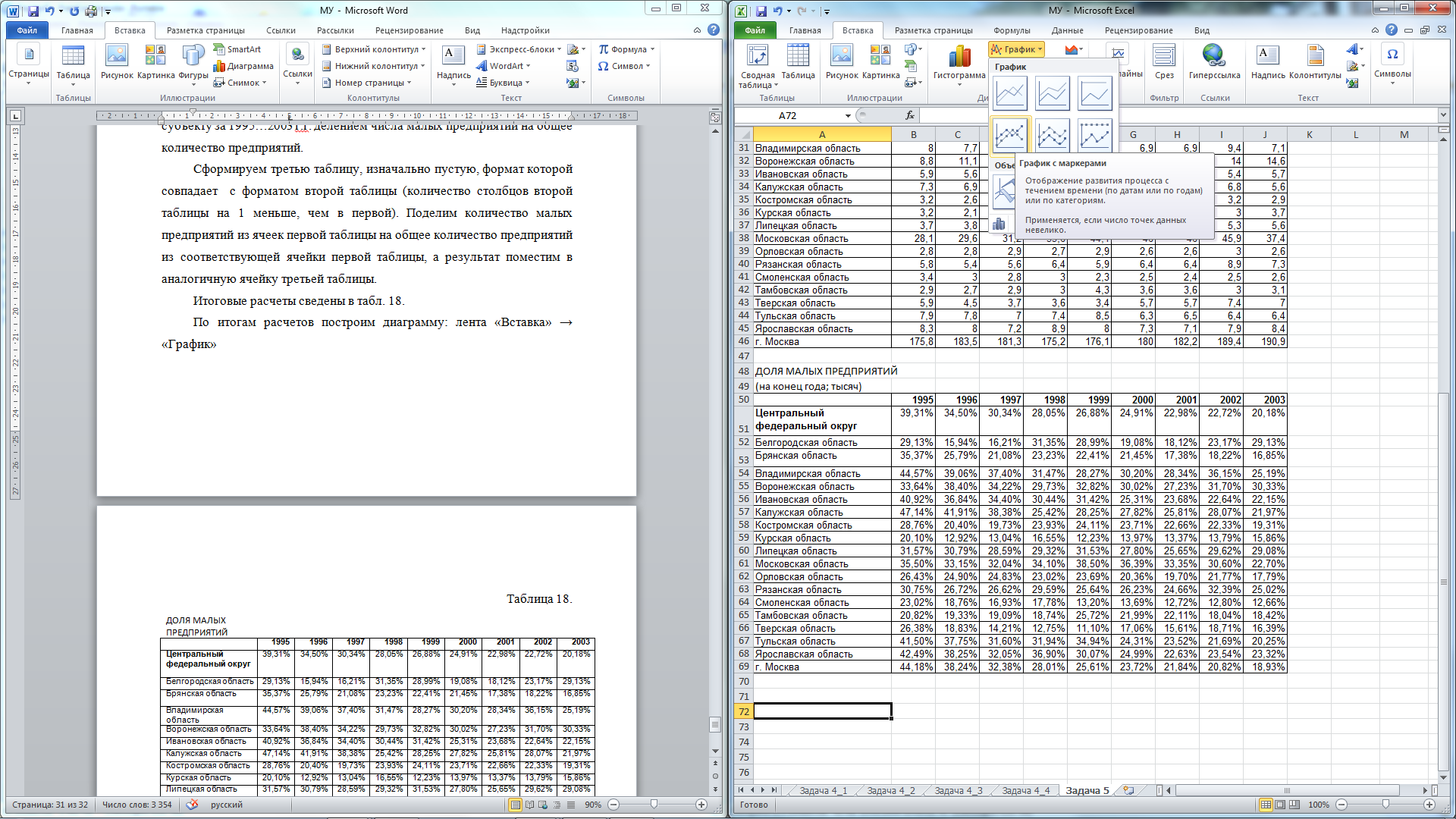
Task: Select the line chart with markers thumbnail
Action: [x=1010, y=135]
